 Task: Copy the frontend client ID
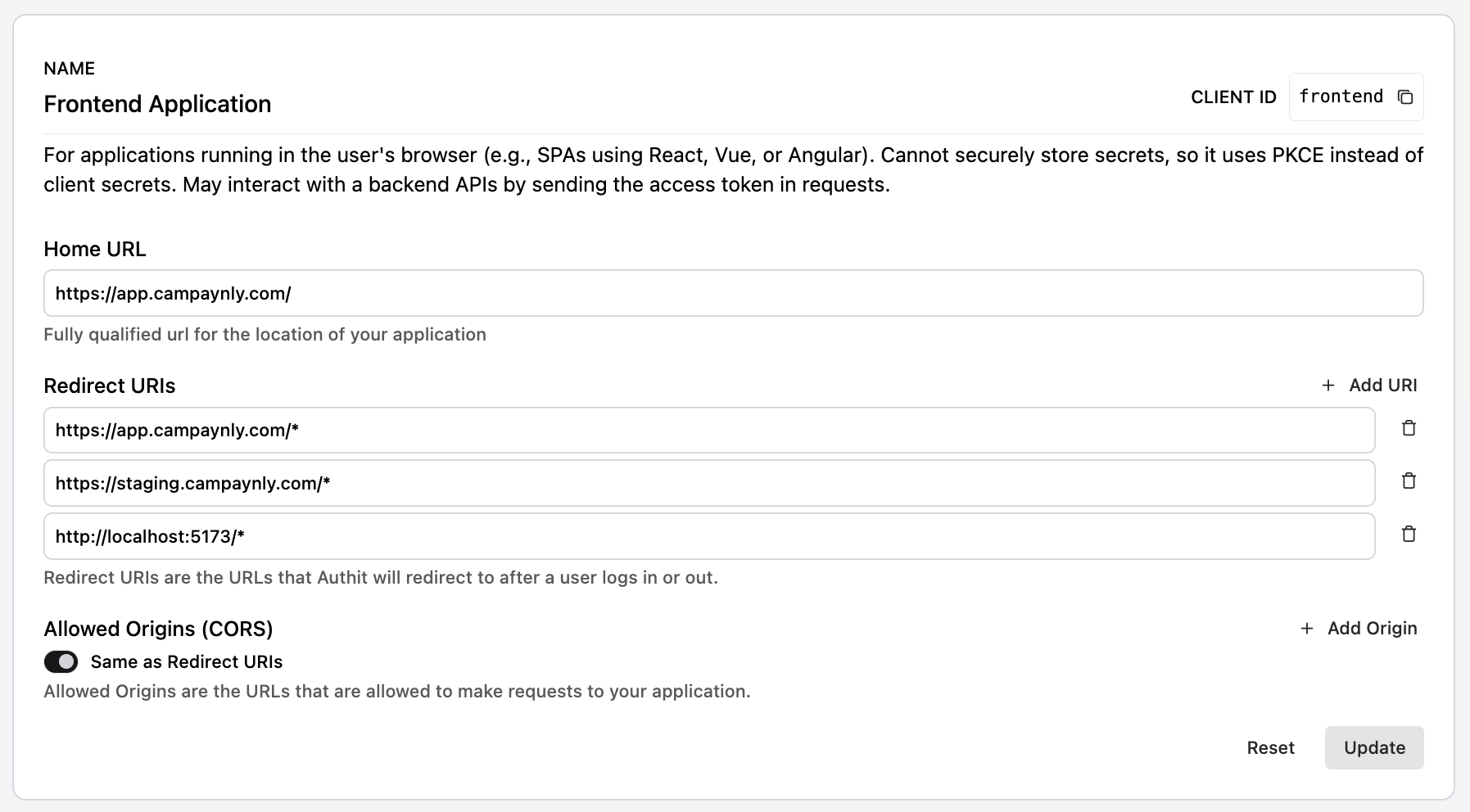click(x=1405, y=97)
